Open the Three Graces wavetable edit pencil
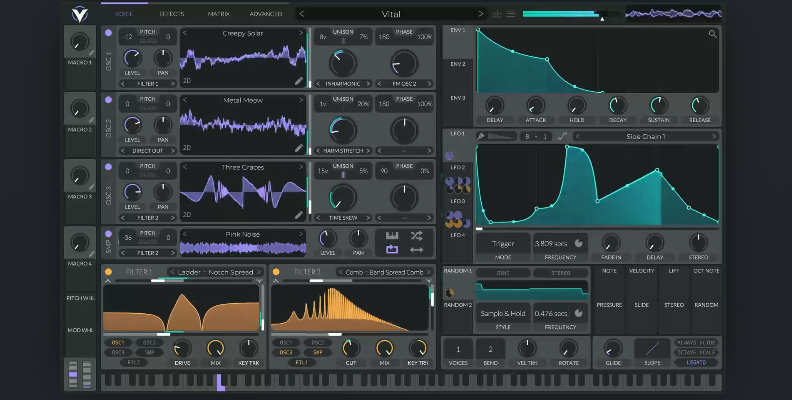This screenshot has height=400, width=792. click(x=298, y=214)
